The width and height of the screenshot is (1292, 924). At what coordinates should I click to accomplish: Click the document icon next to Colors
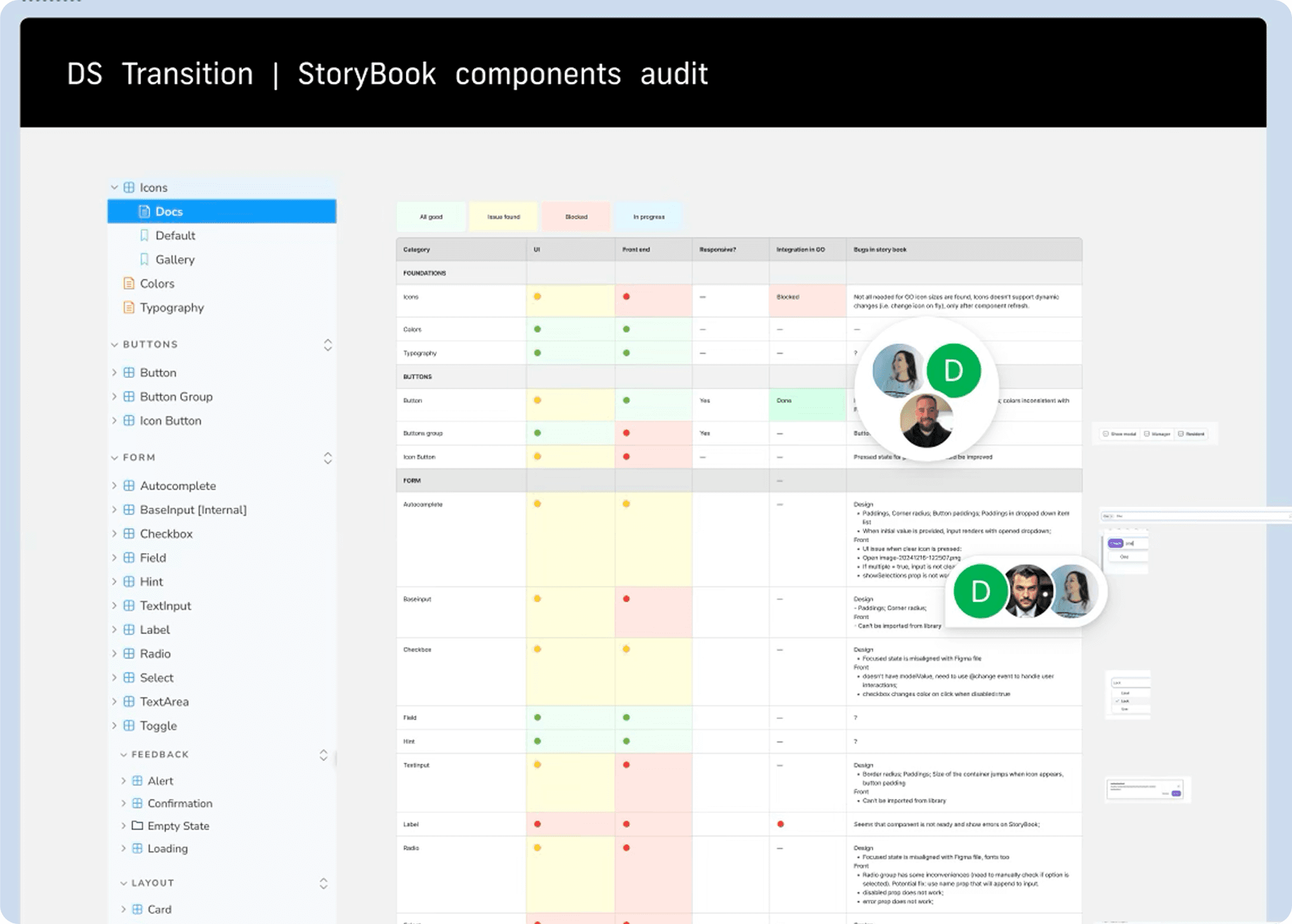pos(129,284)
